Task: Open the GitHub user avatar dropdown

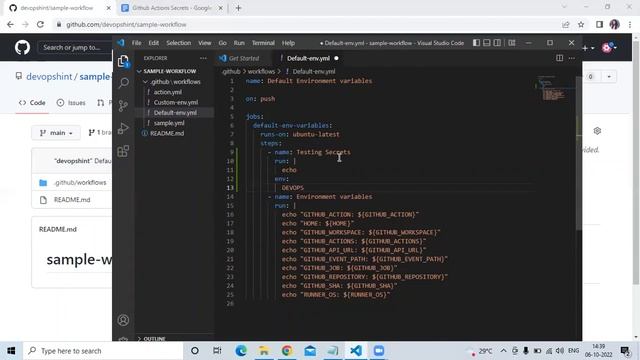Action: [609, 48]
